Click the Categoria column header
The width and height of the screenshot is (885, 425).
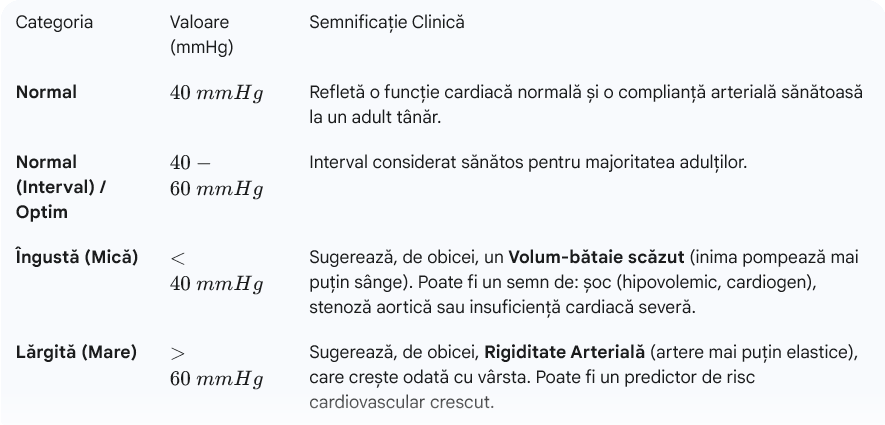click(54, 22)
